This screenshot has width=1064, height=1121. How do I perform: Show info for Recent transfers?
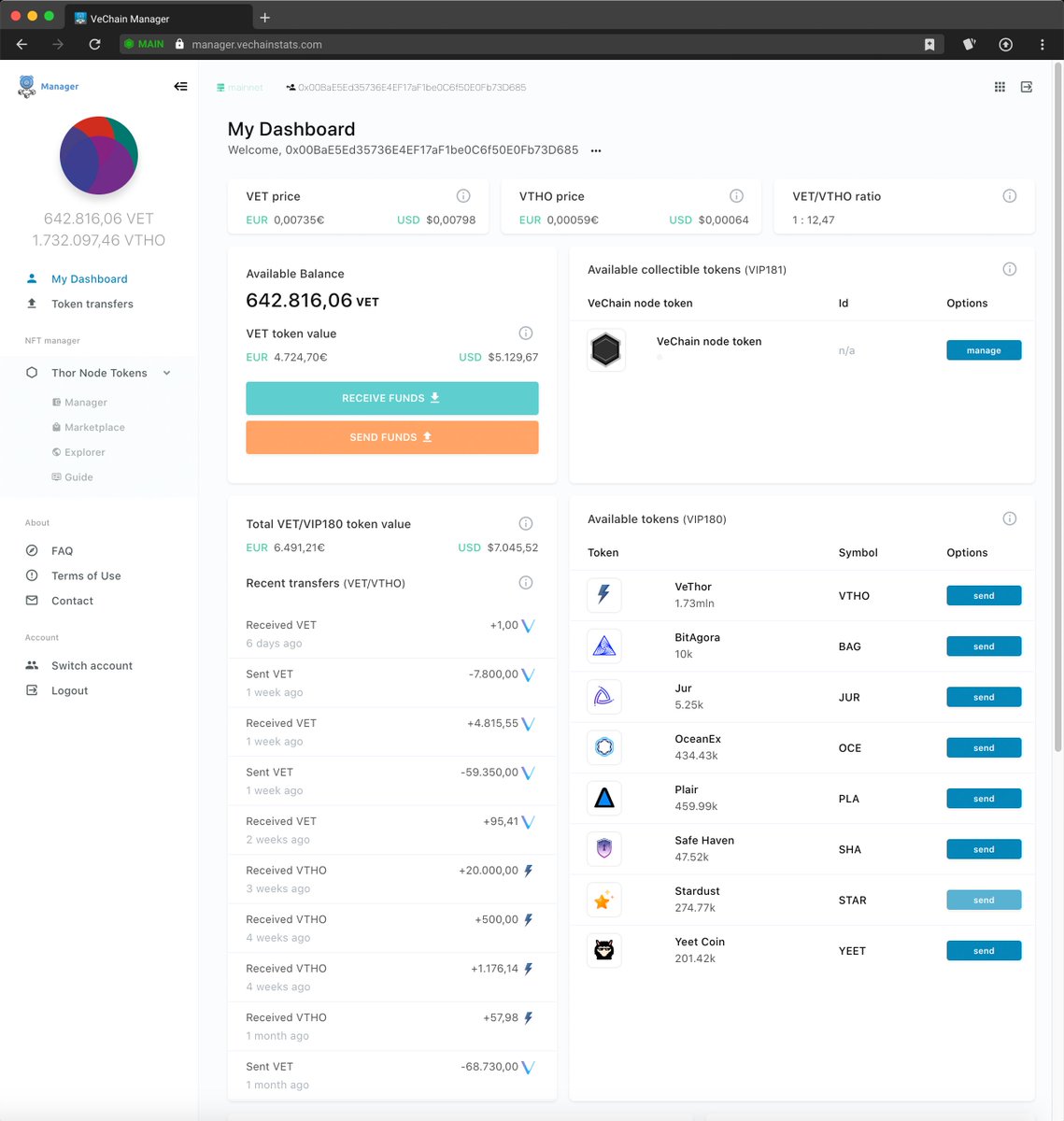[526, 583]
